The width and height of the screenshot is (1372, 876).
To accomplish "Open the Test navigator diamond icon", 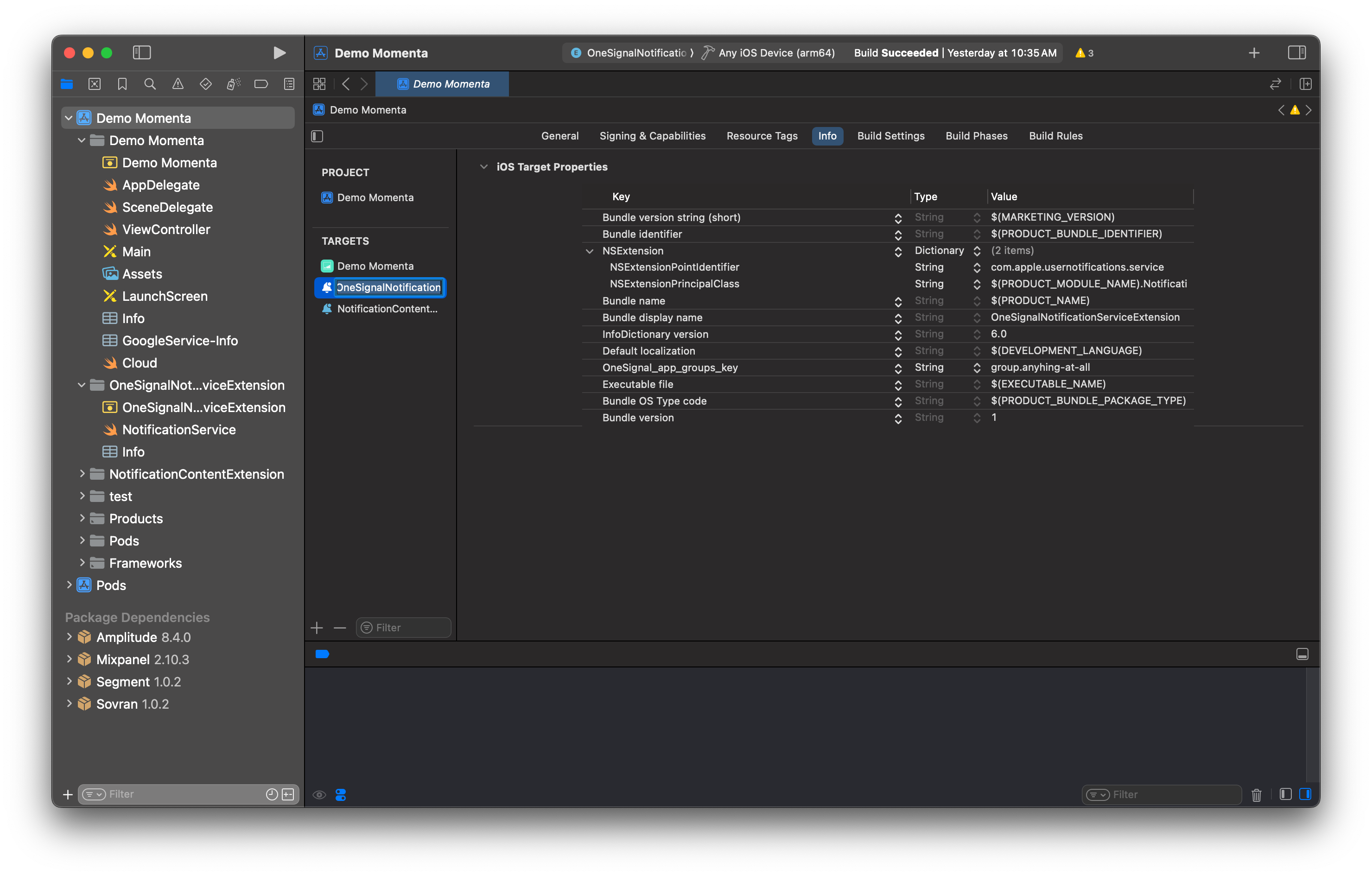I will tap(206, 84).
